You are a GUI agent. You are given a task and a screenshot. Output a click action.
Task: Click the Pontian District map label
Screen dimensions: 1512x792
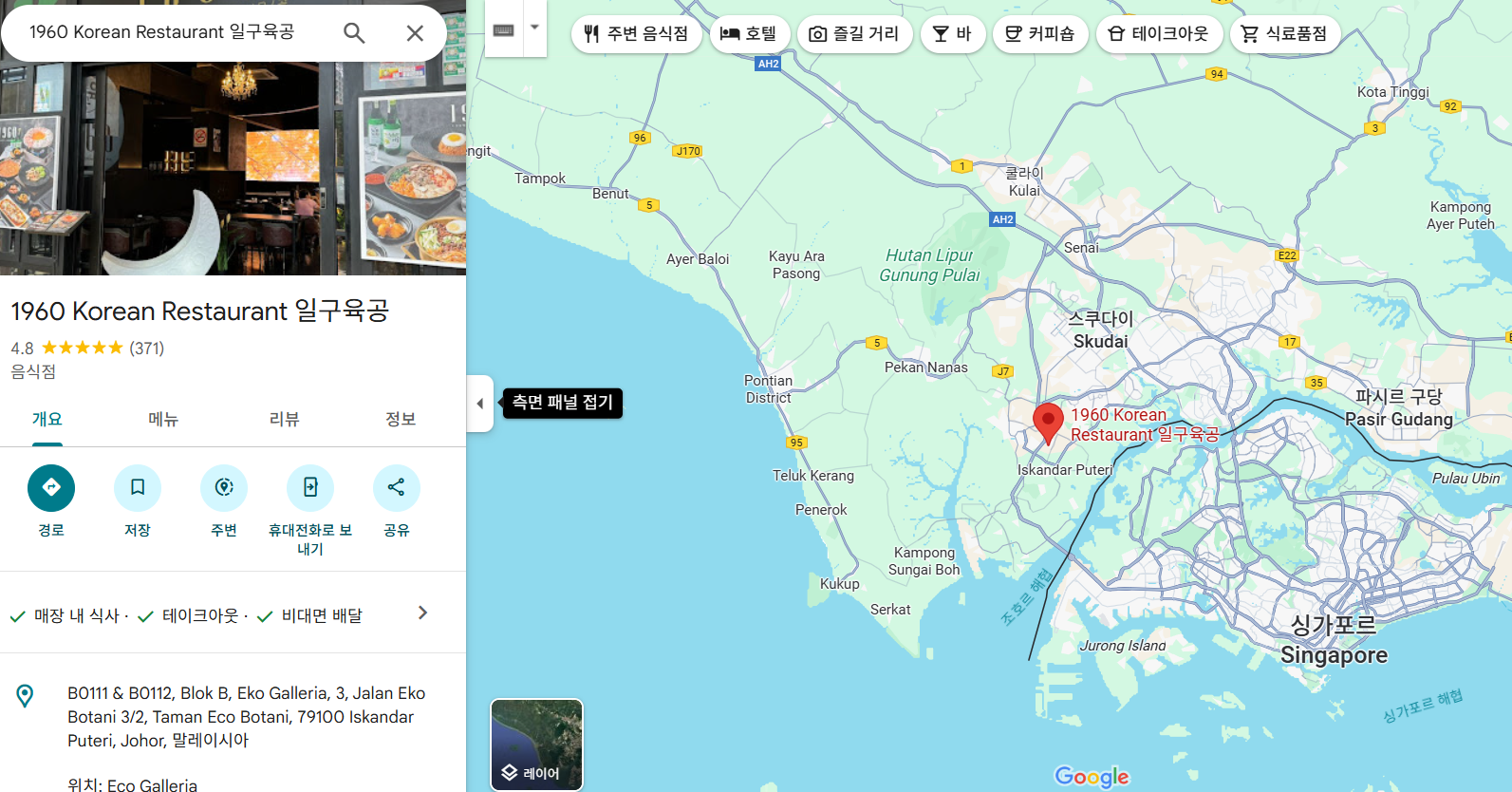(x=768, y=389)
